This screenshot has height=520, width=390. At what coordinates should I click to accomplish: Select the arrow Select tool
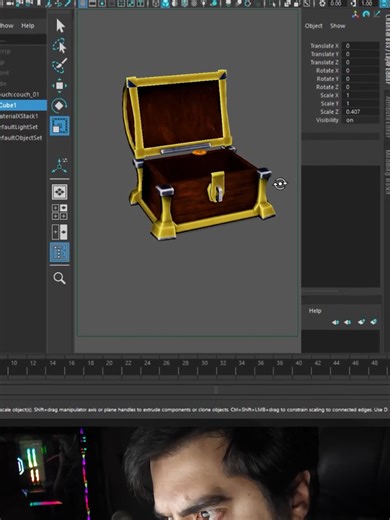(60, 26)
